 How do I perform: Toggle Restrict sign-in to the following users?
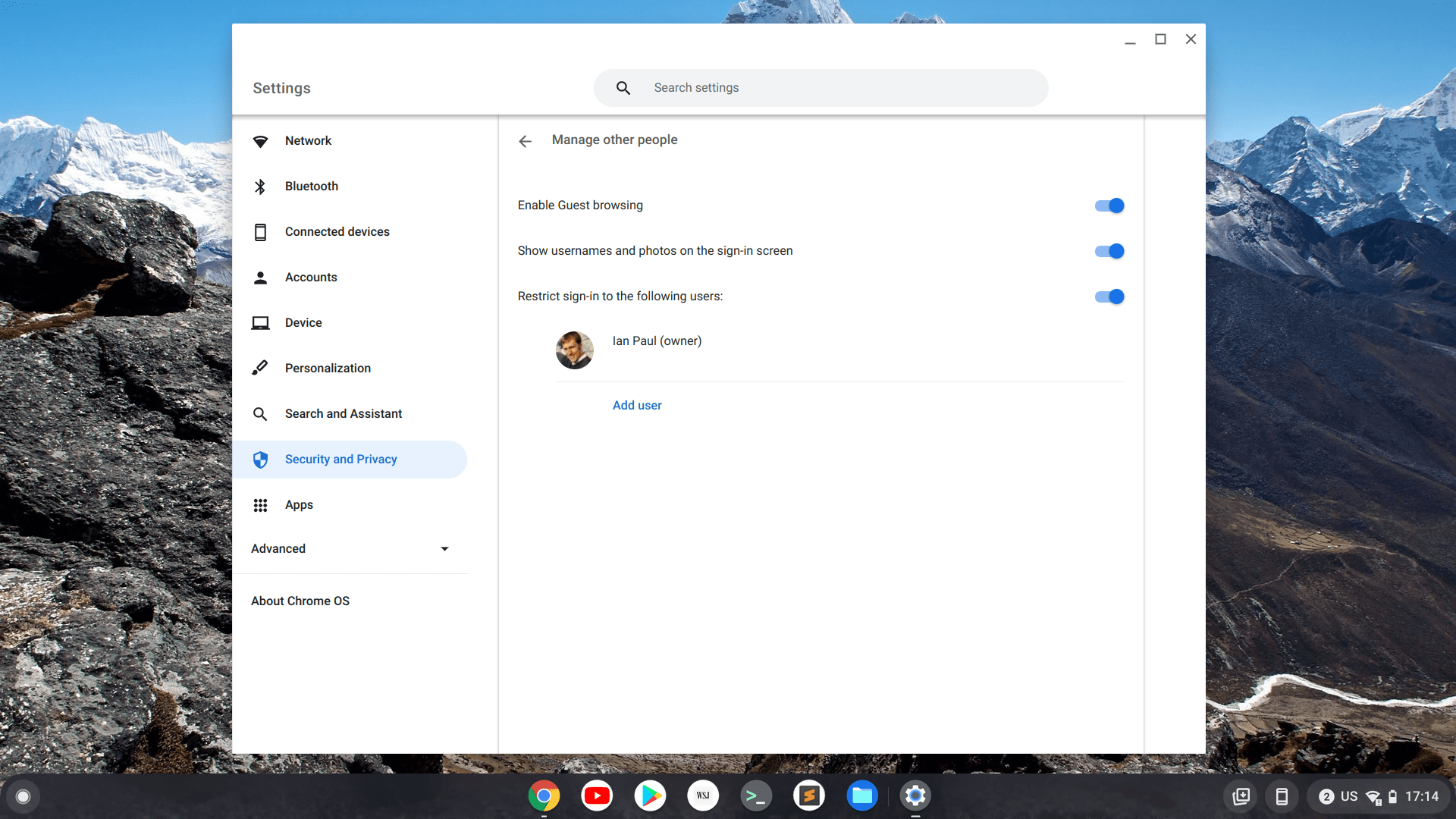[1109, 297]
